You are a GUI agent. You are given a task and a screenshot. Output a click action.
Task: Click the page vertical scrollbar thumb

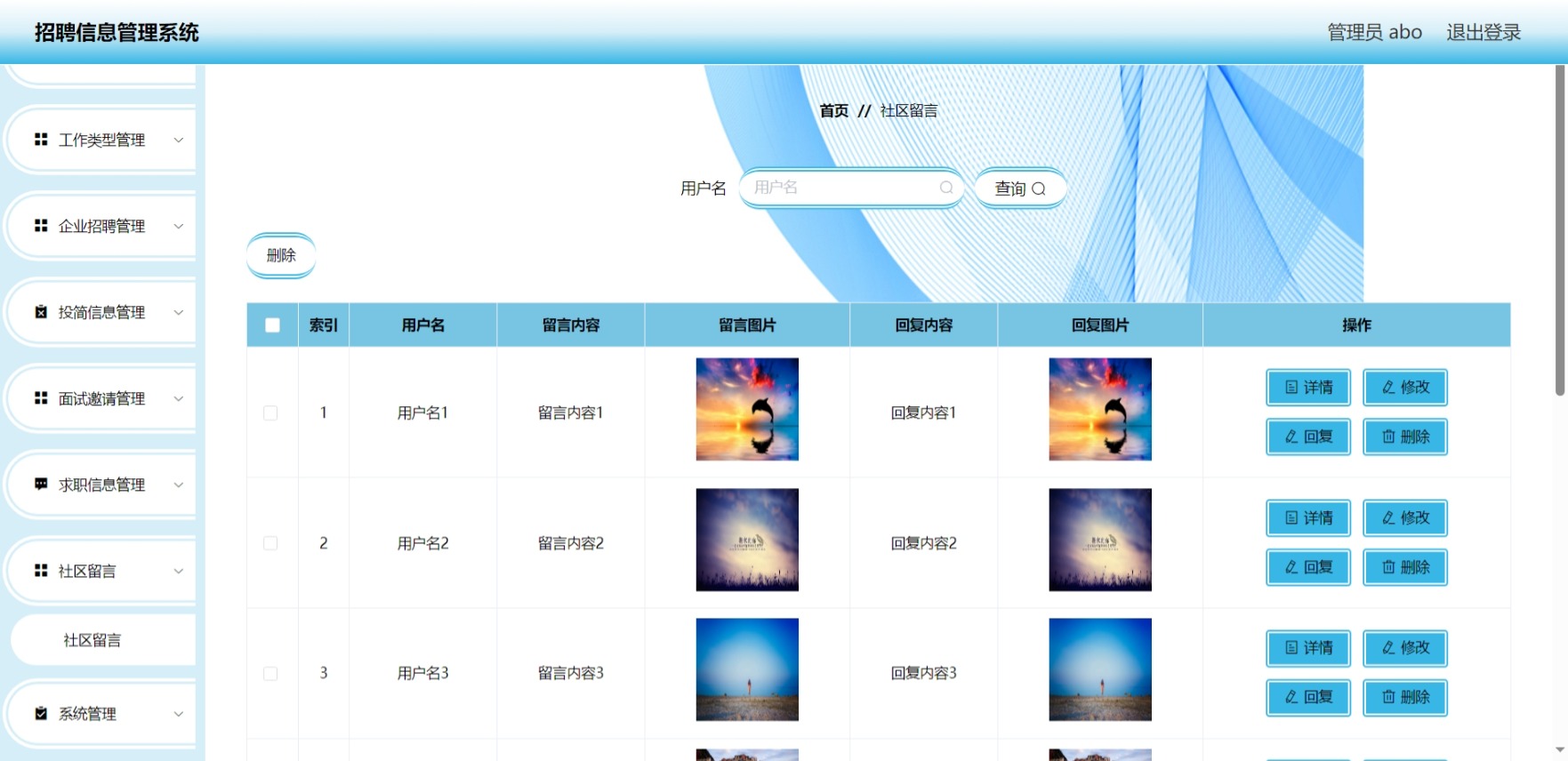point(1560,229)
